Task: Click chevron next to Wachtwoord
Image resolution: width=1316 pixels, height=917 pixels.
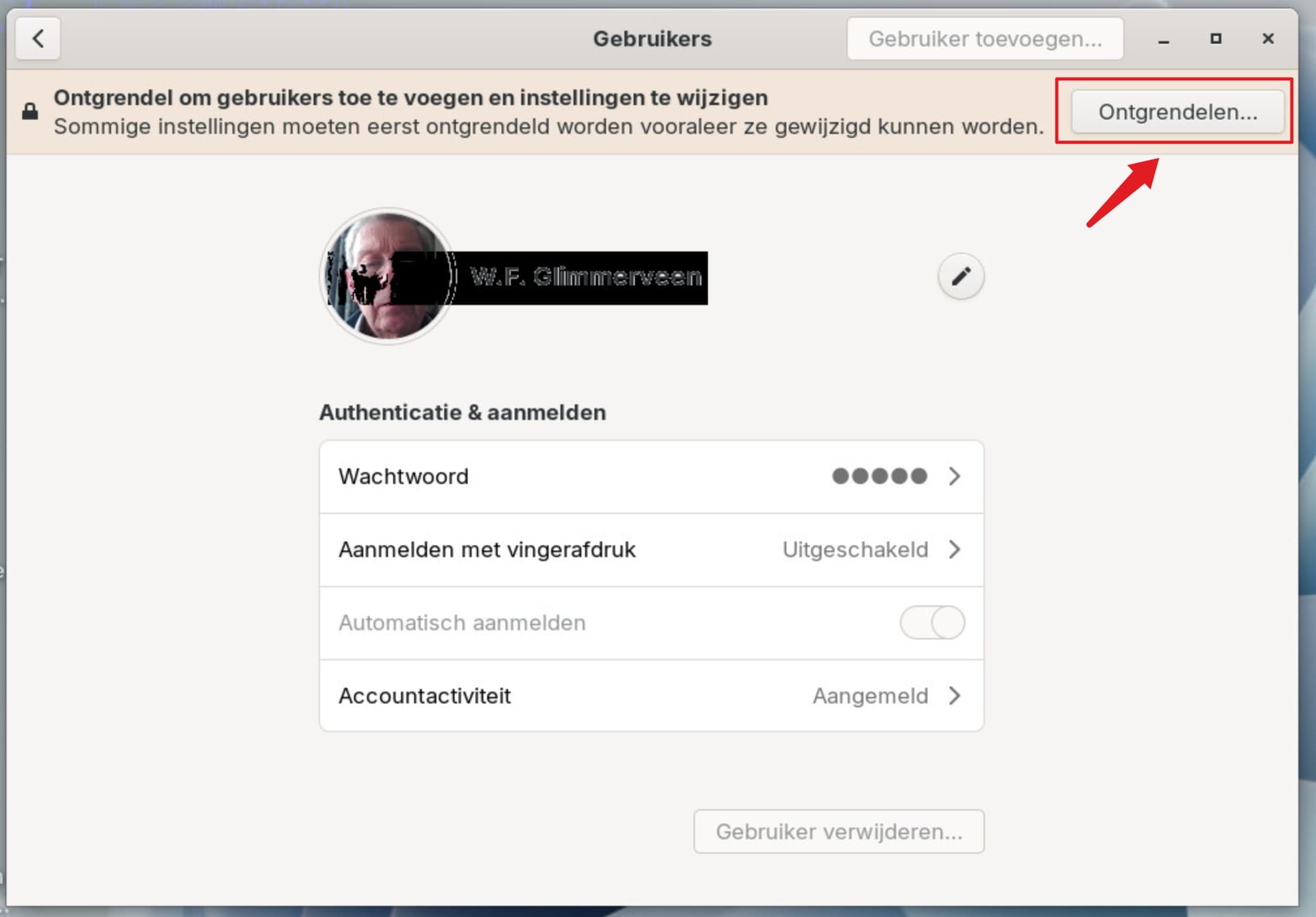Action: pyautogui.click(x=954, y=476)
